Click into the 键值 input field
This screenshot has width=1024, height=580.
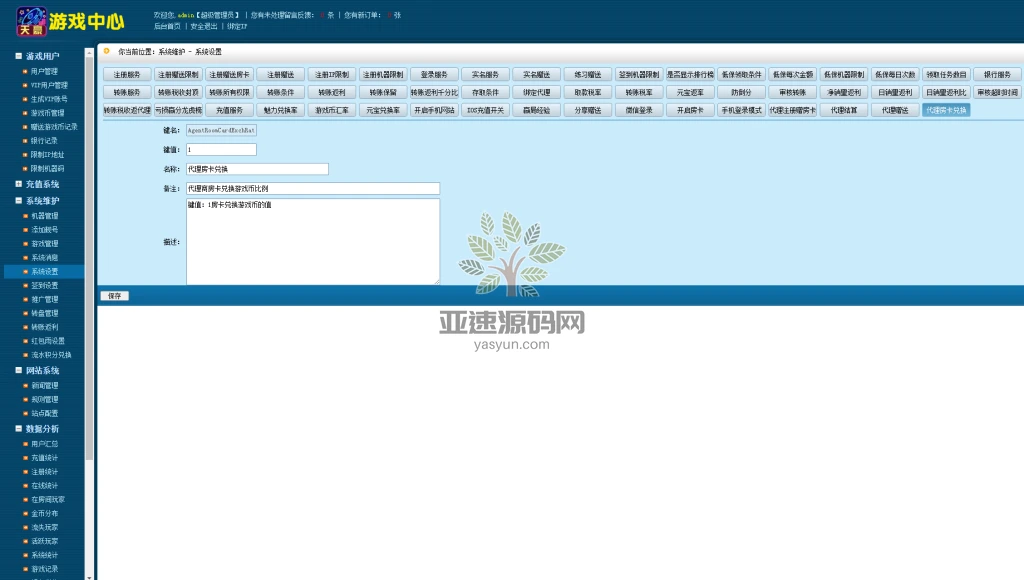point(221,149)
